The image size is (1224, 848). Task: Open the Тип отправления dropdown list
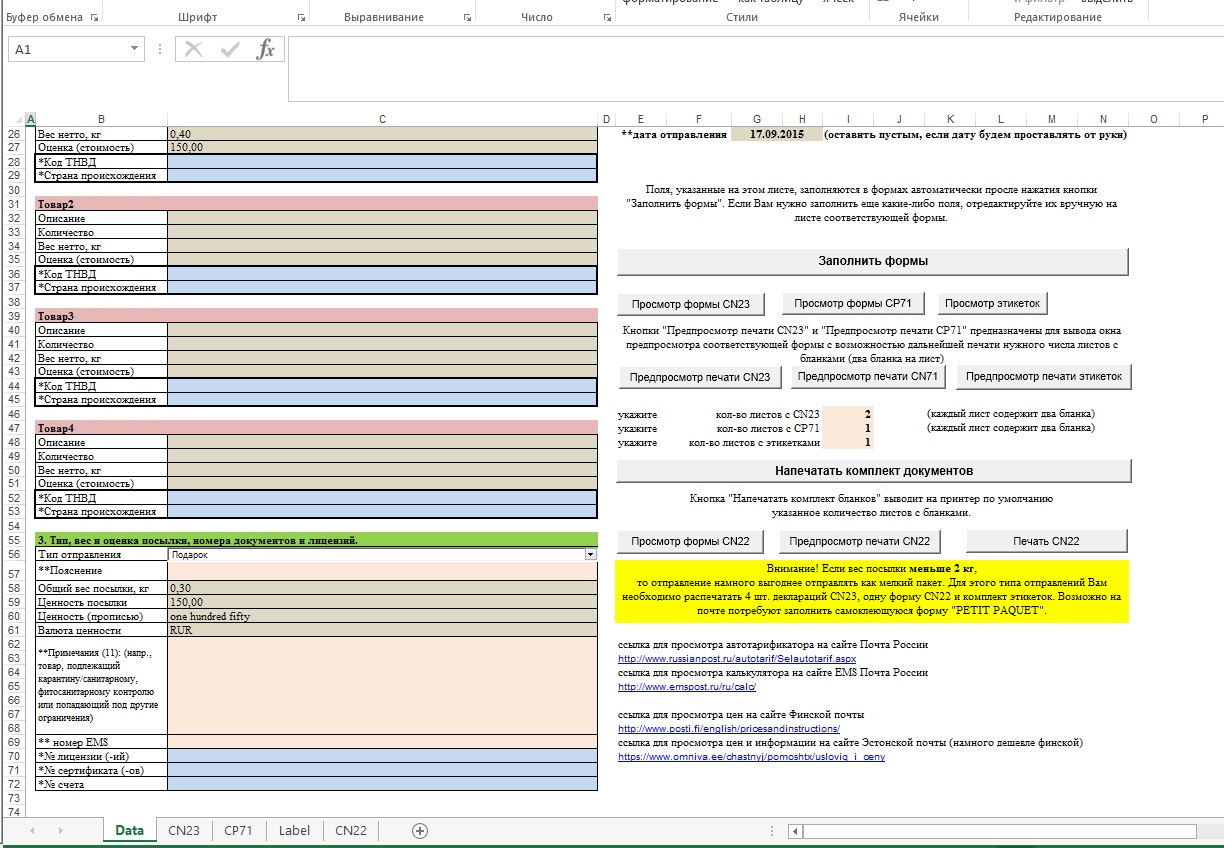(590, 554)
